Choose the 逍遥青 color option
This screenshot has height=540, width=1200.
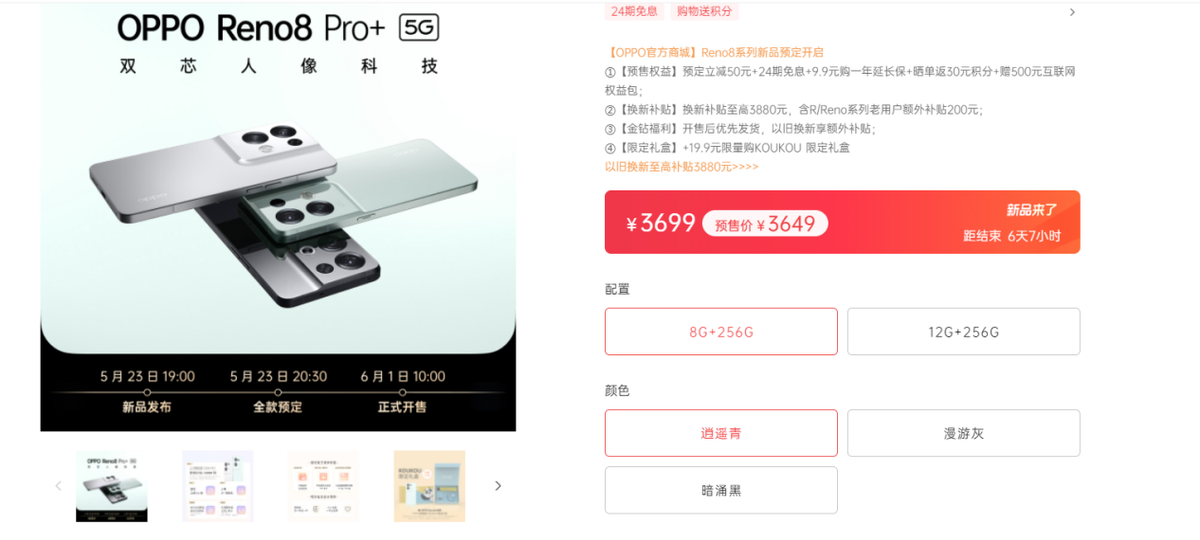[x=721, y=433]
